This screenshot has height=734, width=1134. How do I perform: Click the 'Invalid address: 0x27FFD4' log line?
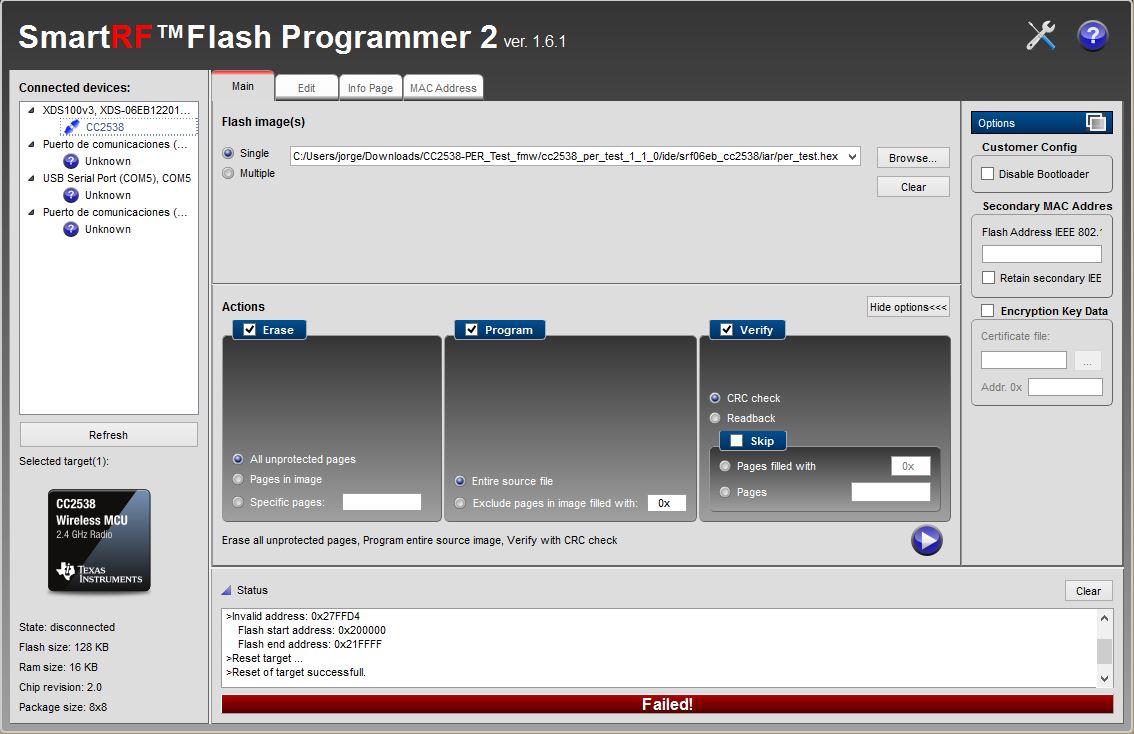(293, 616)
